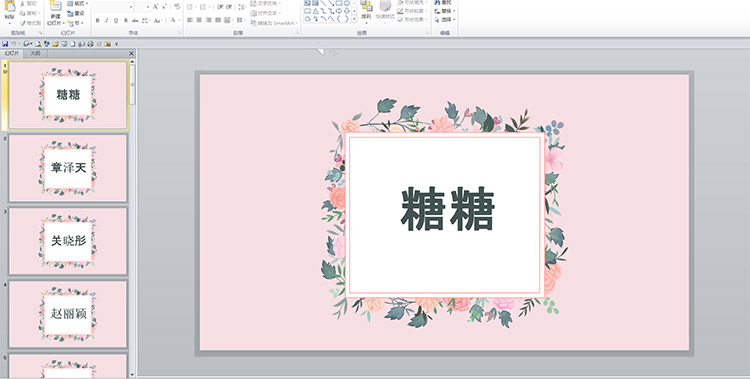This screenshot has height=379, width=750.
Task: Align text right
Action: [x=209, y=20]
